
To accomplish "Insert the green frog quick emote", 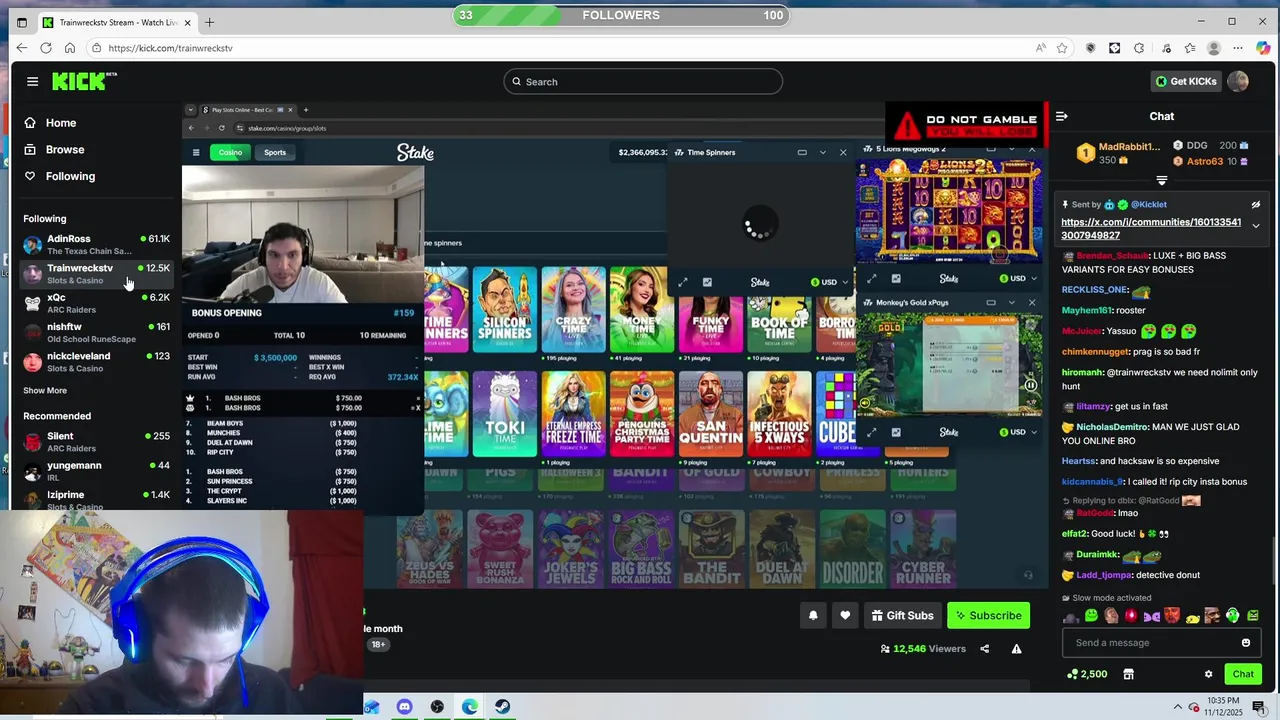I will [1090, 616].
